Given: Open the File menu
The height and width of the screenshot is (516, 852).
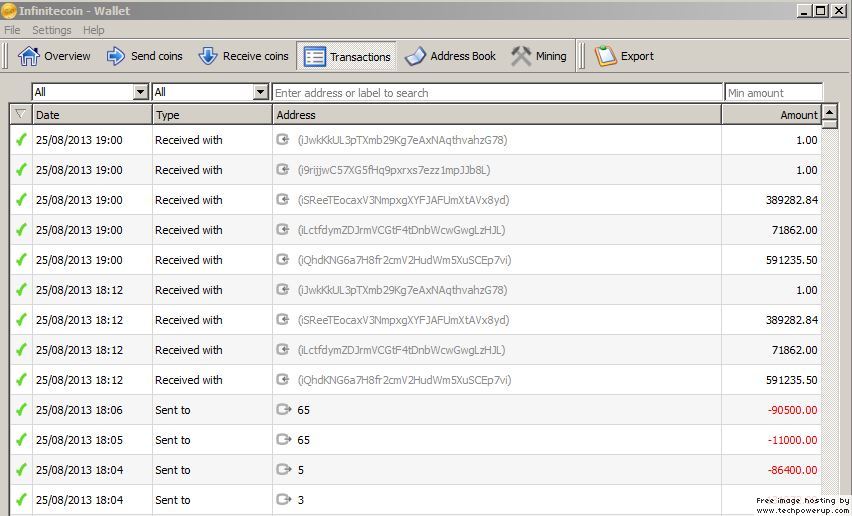Looking at the screenshot, I should [x=12, y=30].
